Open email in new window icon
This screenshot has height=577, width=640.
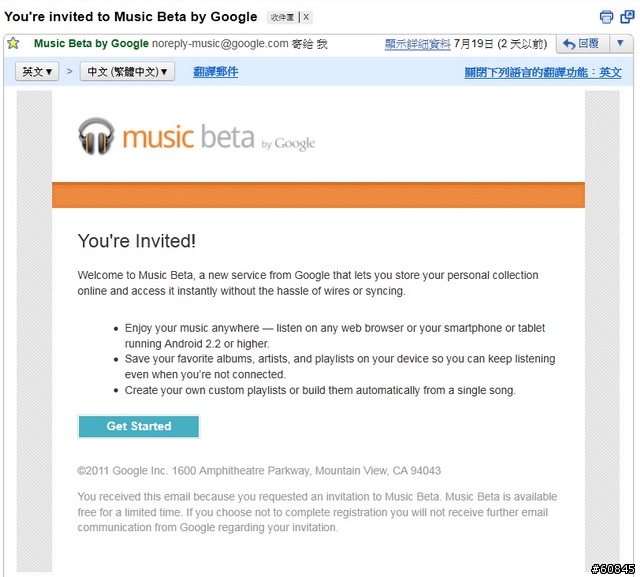point(627,17)
